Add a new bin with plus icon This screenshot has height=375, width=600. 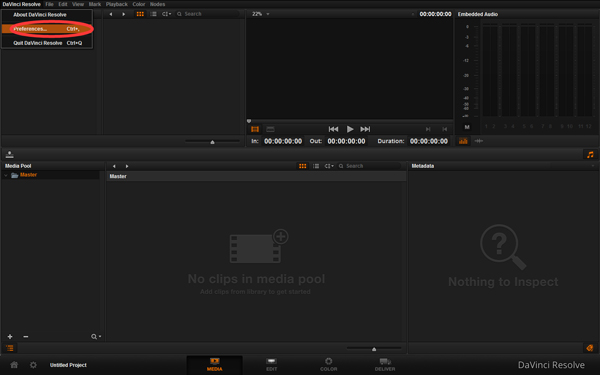(10, 337)
